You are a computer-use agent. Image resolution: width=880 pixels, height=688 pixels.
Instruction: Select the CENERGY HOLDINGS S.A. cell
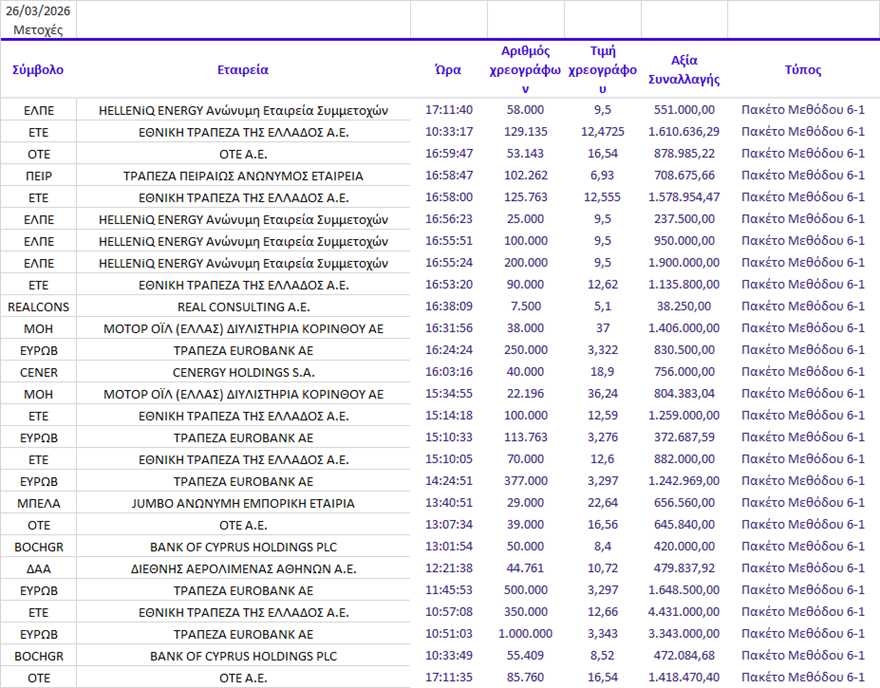coord(243,373)
